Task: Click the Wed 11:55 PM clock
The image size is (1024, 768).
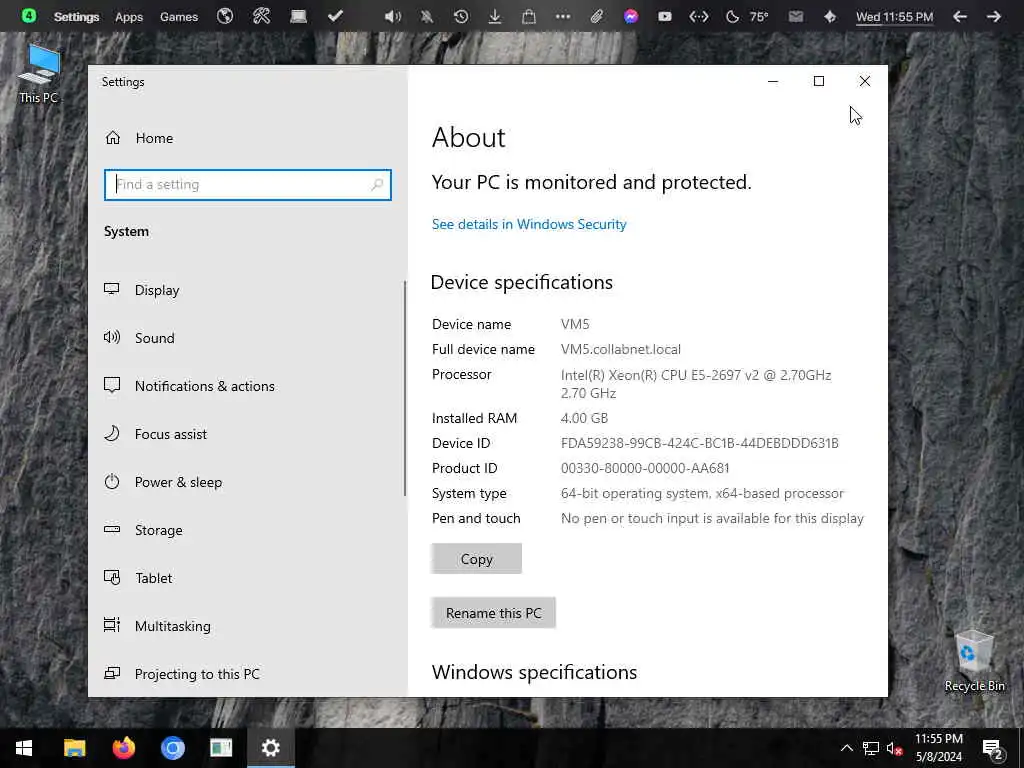Action: point(895,17)
